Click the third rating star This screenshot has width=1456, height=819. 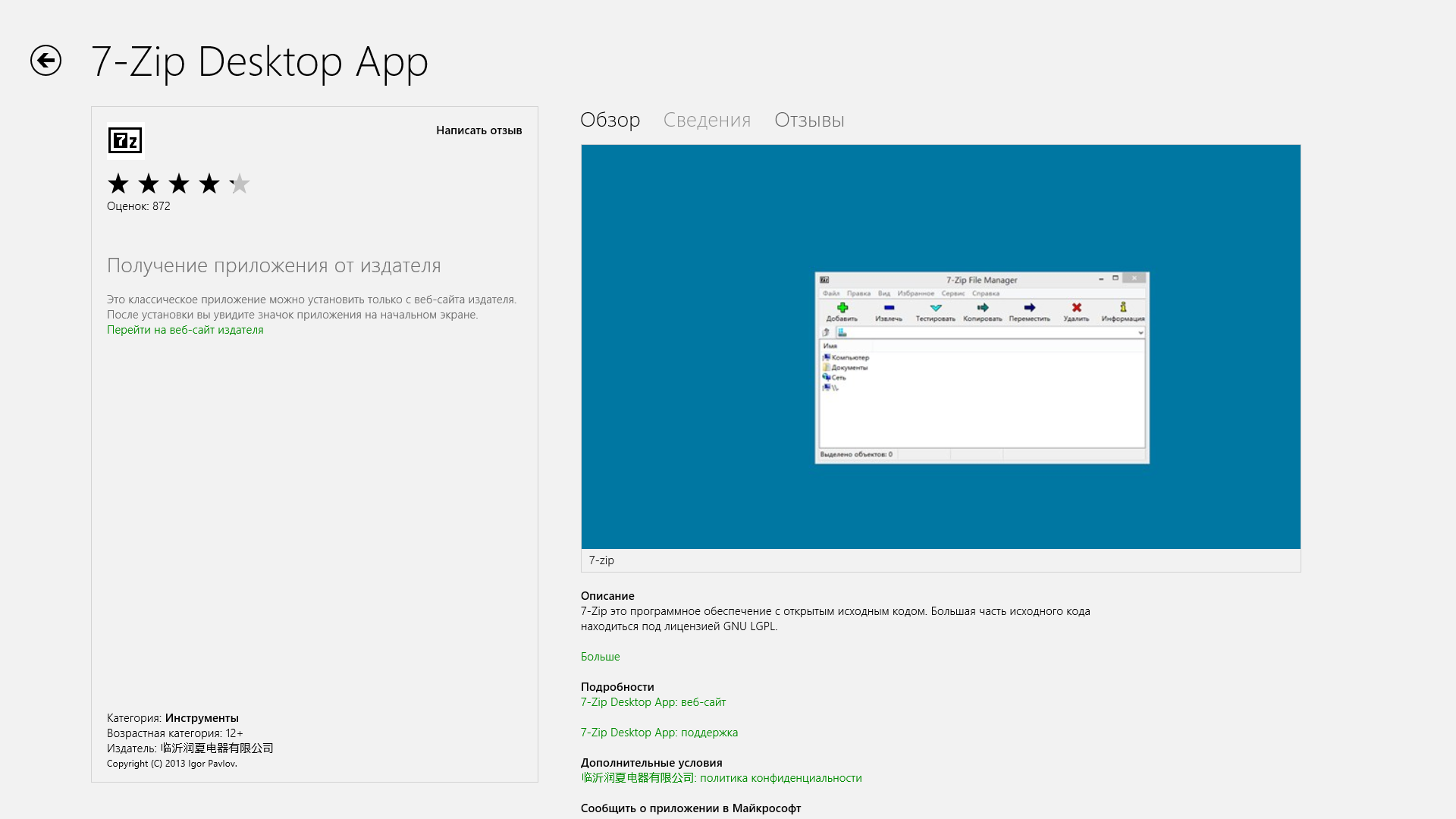coord(179,184)
